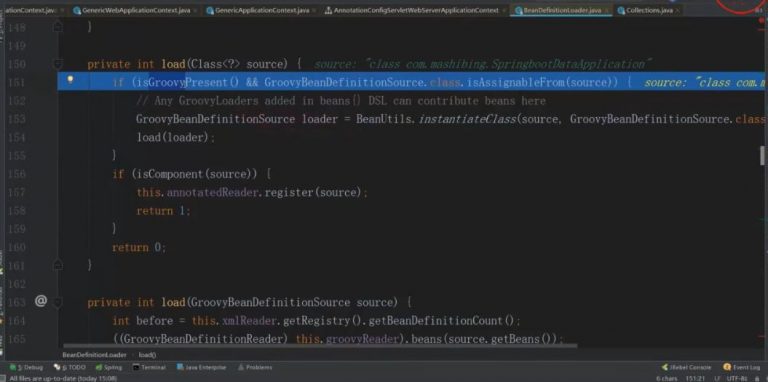The width and height of the screenshot is (768, 382).
Task: Click the UTF-8 encoding selector in status bar
Action: [737, 378]
